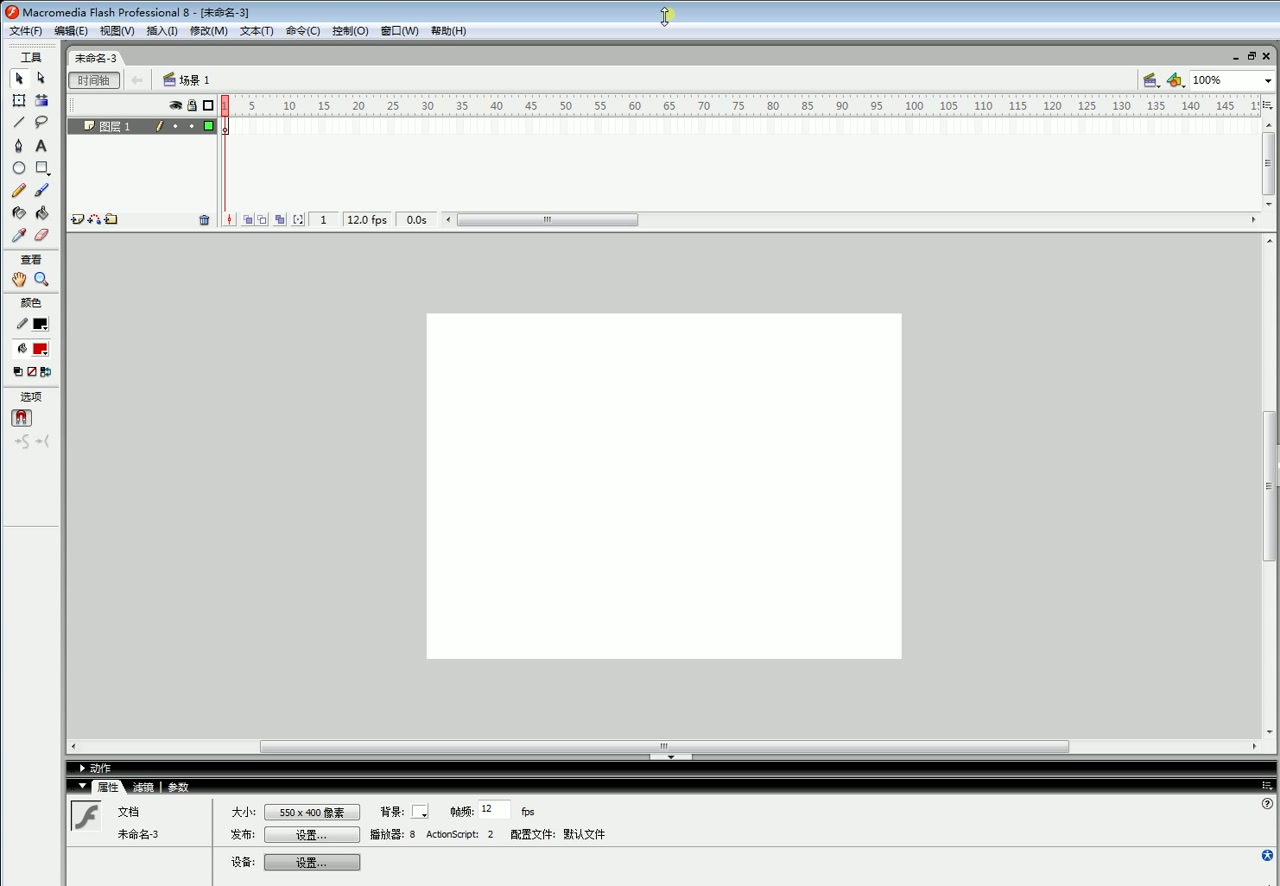The height and width of the screenshot is (886, 1280).
Task: Toggle lock all layers padlock icon
Action: 192,105
